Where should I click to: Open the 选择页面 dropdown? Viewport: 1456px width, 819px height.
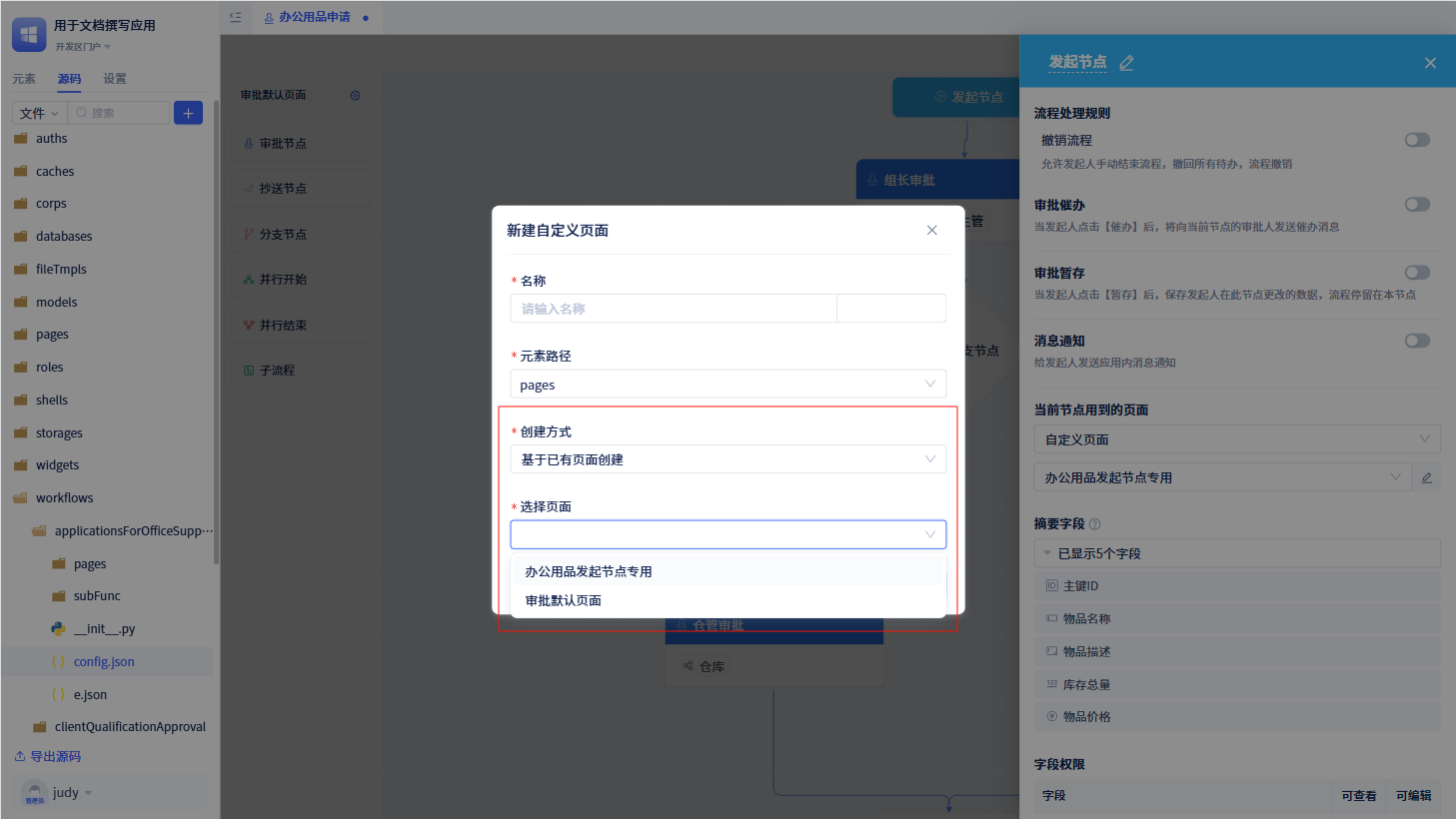(x=728, y=534)
